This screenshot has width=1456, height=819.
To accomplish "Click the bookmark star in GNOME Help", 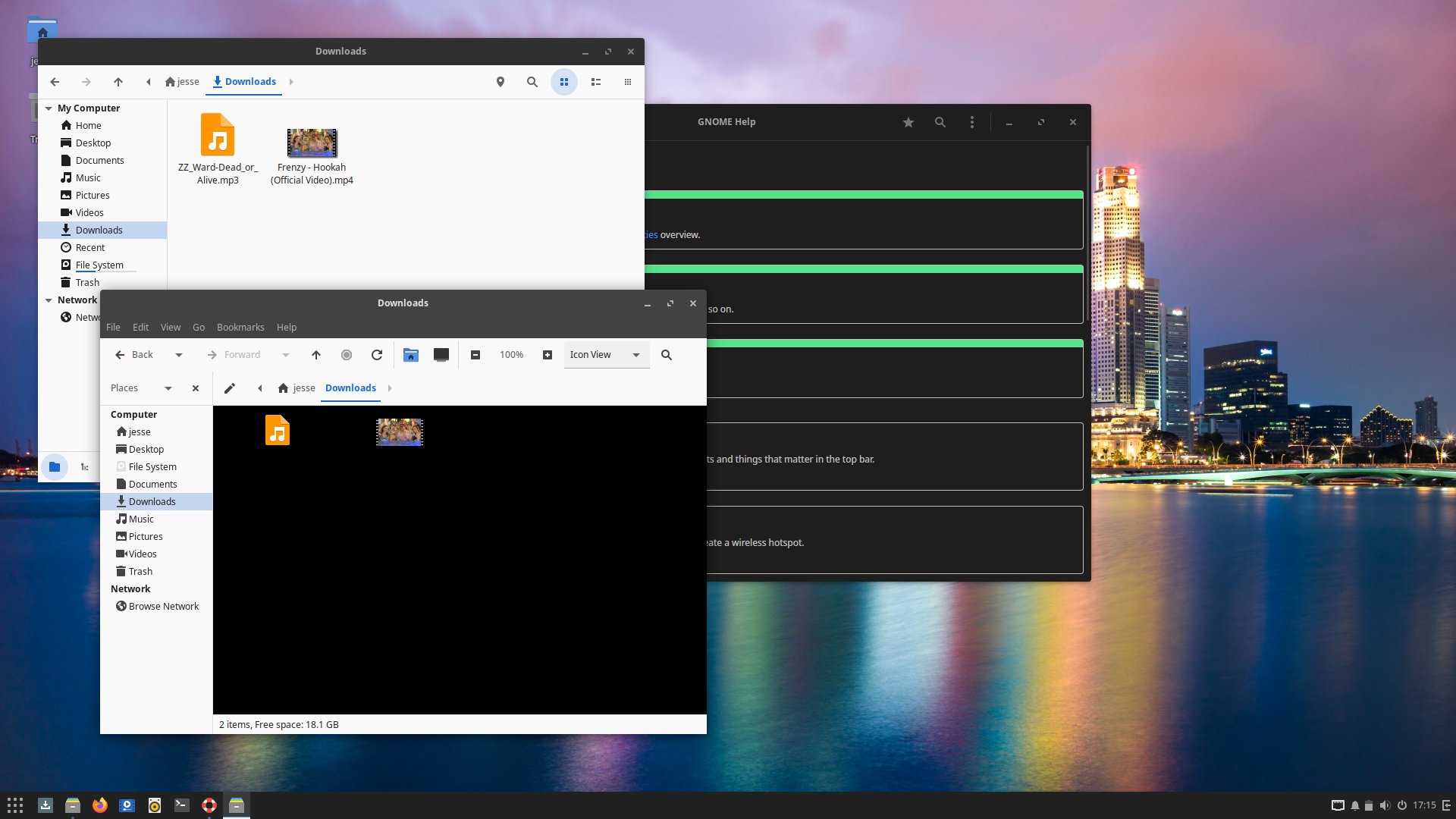I will pos(908,122).
